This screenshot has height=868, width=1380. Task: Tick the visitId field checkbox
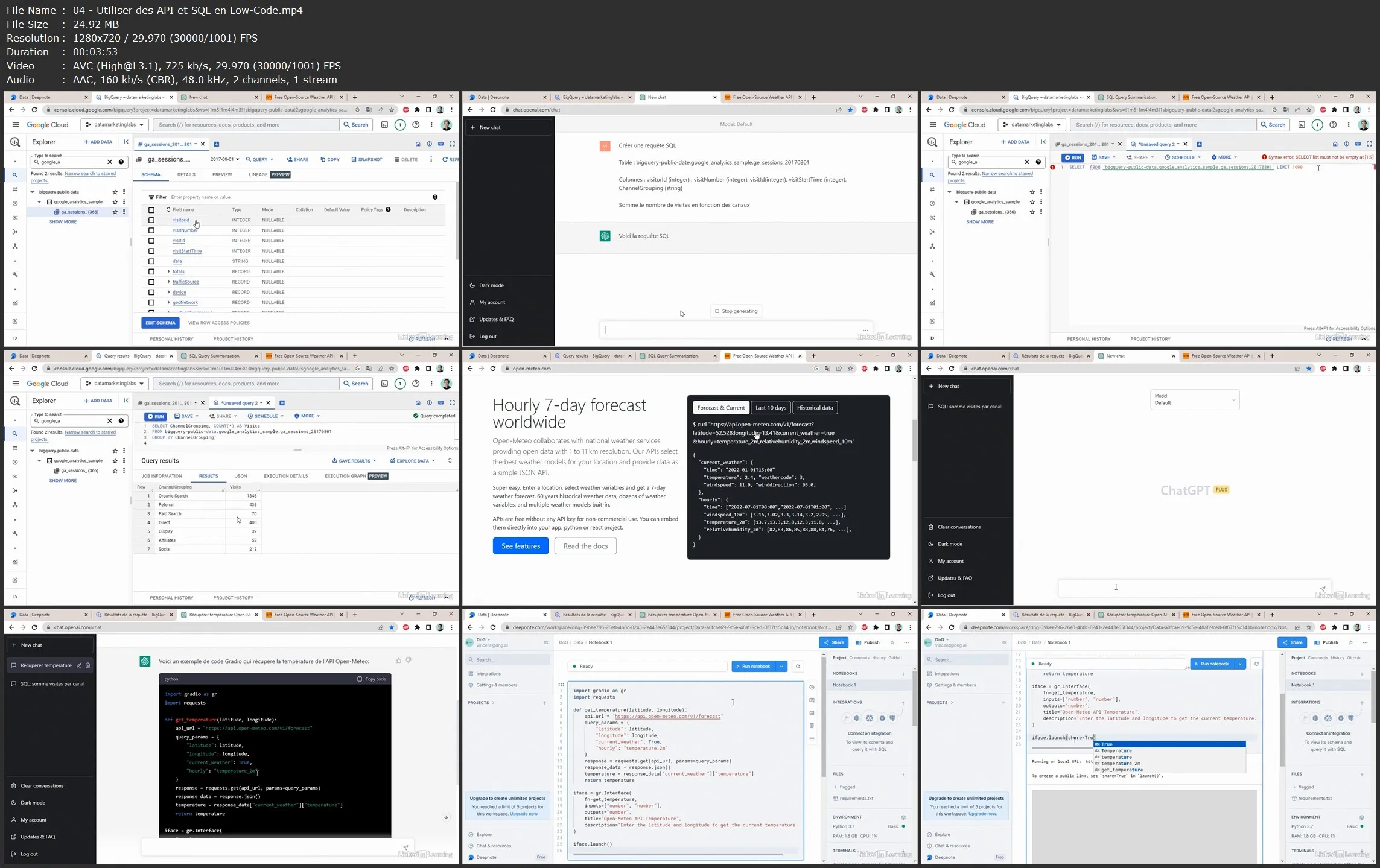click(151, 241)
